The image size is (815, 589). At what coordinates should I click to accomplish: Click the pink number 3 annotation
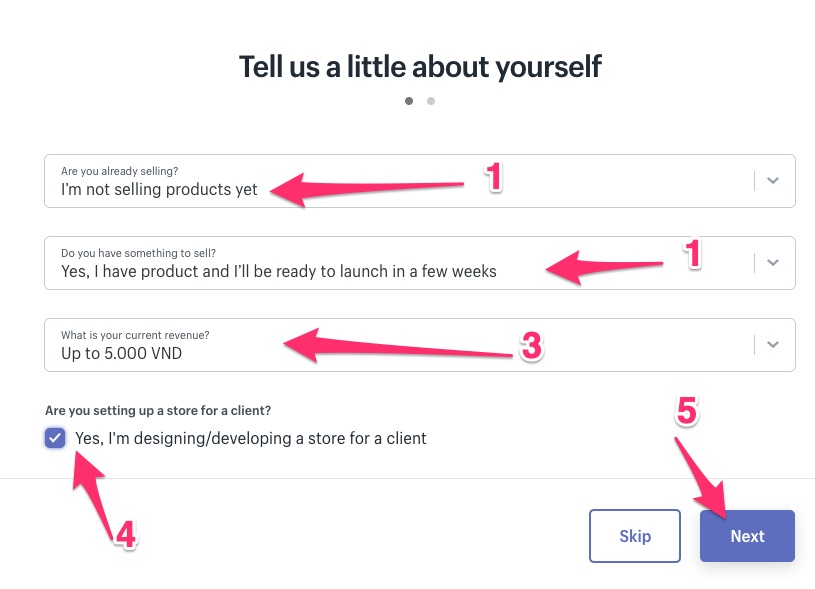tap(531, 347)
